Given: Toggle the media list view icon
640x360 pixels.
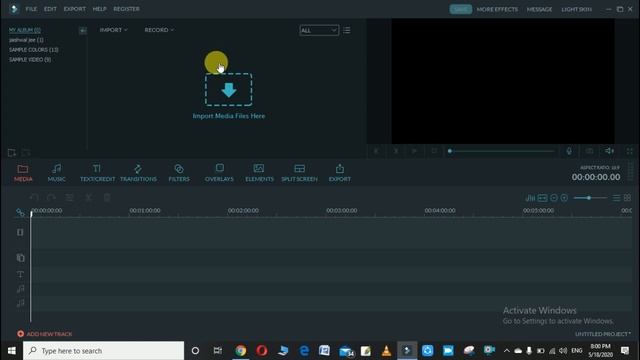Looking at the screenshot, I should tap(347, 30).
